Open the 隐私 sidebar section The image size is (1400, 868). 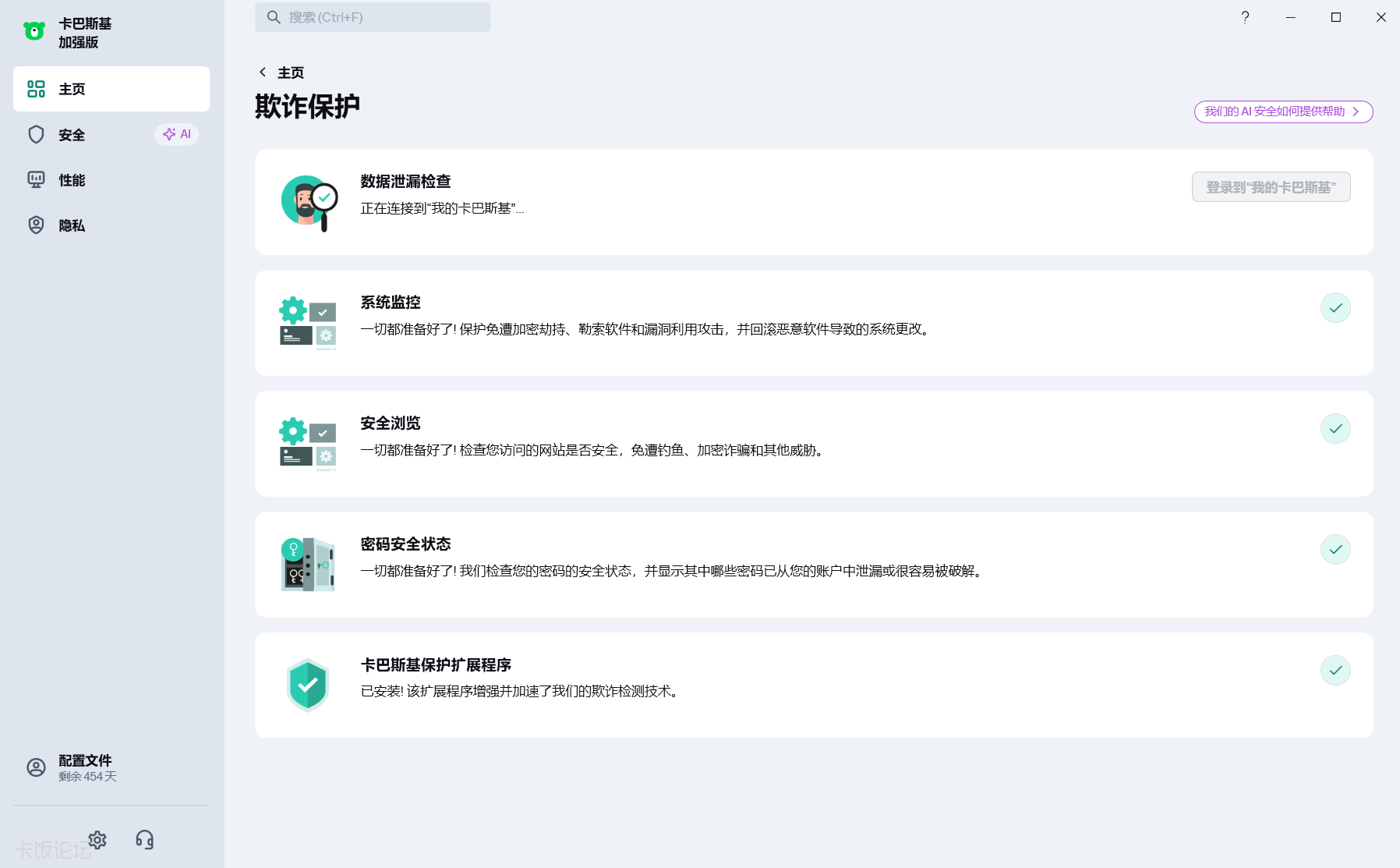pos(111,225)
